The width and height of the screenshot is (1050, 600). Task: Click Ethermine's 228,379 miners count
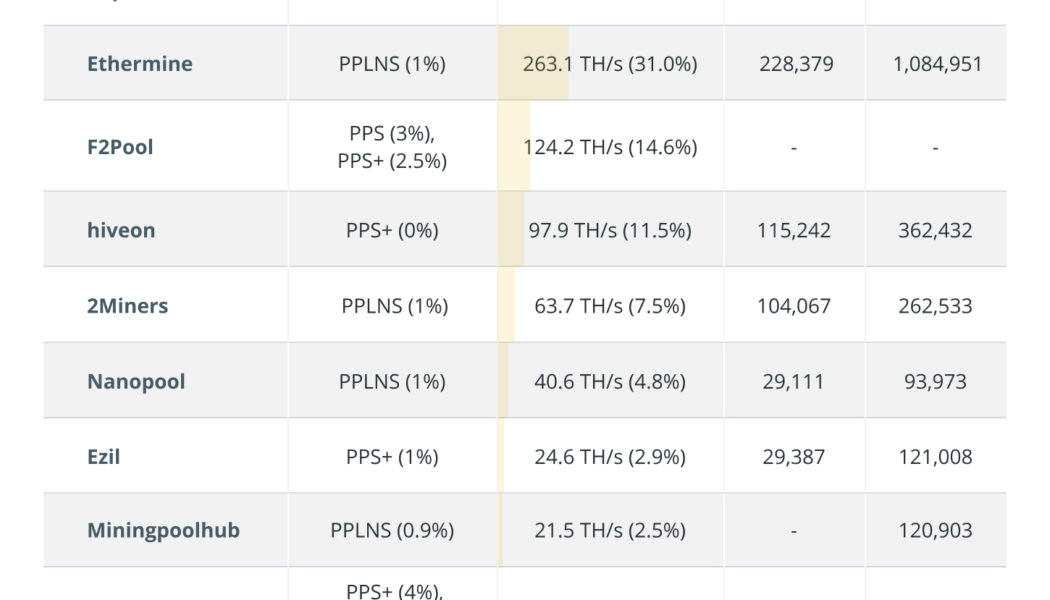pos(794,64)
